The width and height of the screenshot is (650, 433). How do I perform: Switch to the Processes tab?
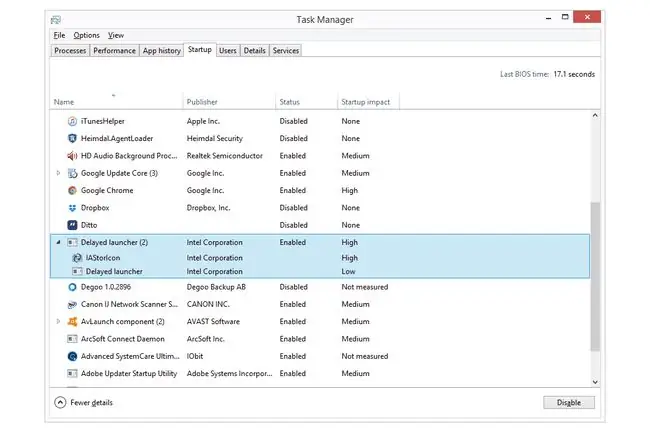click(x=70, y=51)
